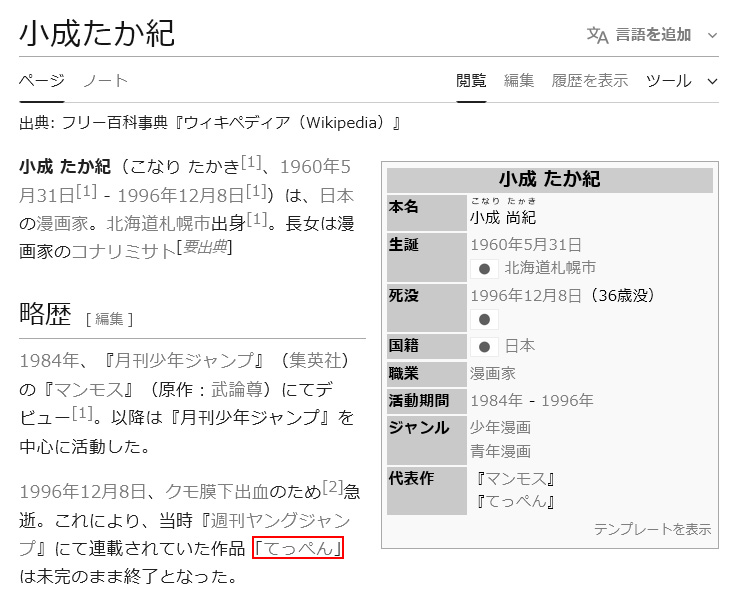The image size is (733, 602).
Task: Open the 言語を追加 language dropdown
Action: (x=653, y=35)
